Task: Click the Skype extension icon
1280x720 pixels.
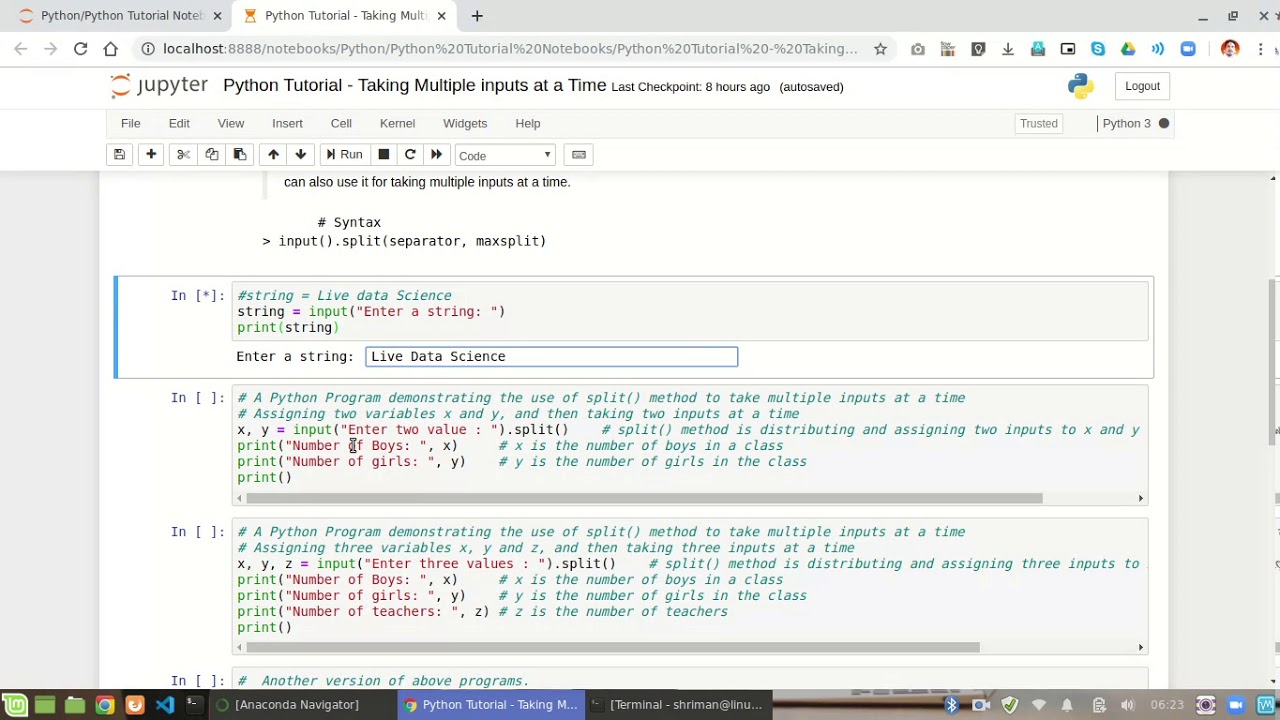Action: [x=1098, y=49]
